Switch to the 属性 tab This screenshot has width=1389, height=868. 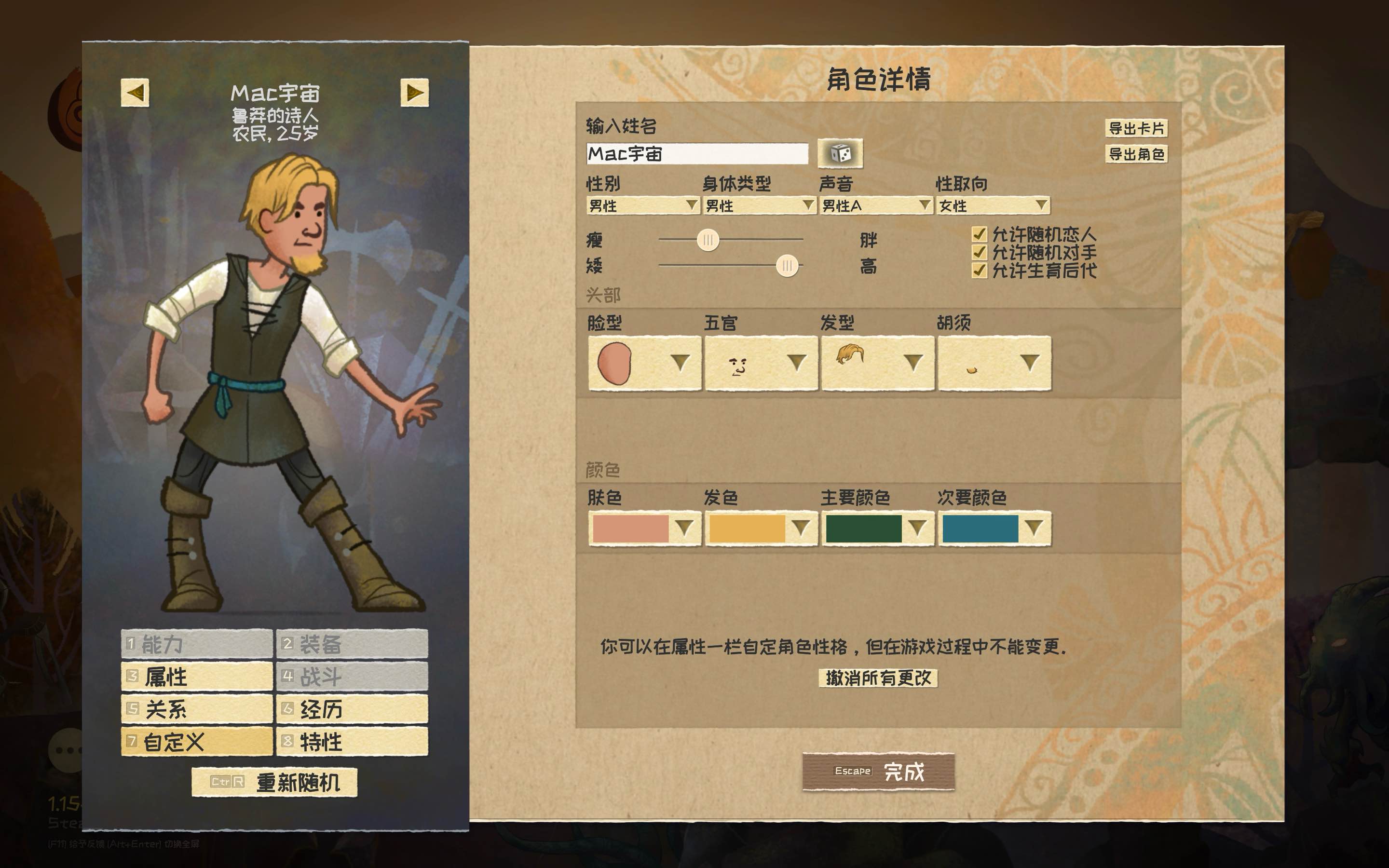point(197,676)
